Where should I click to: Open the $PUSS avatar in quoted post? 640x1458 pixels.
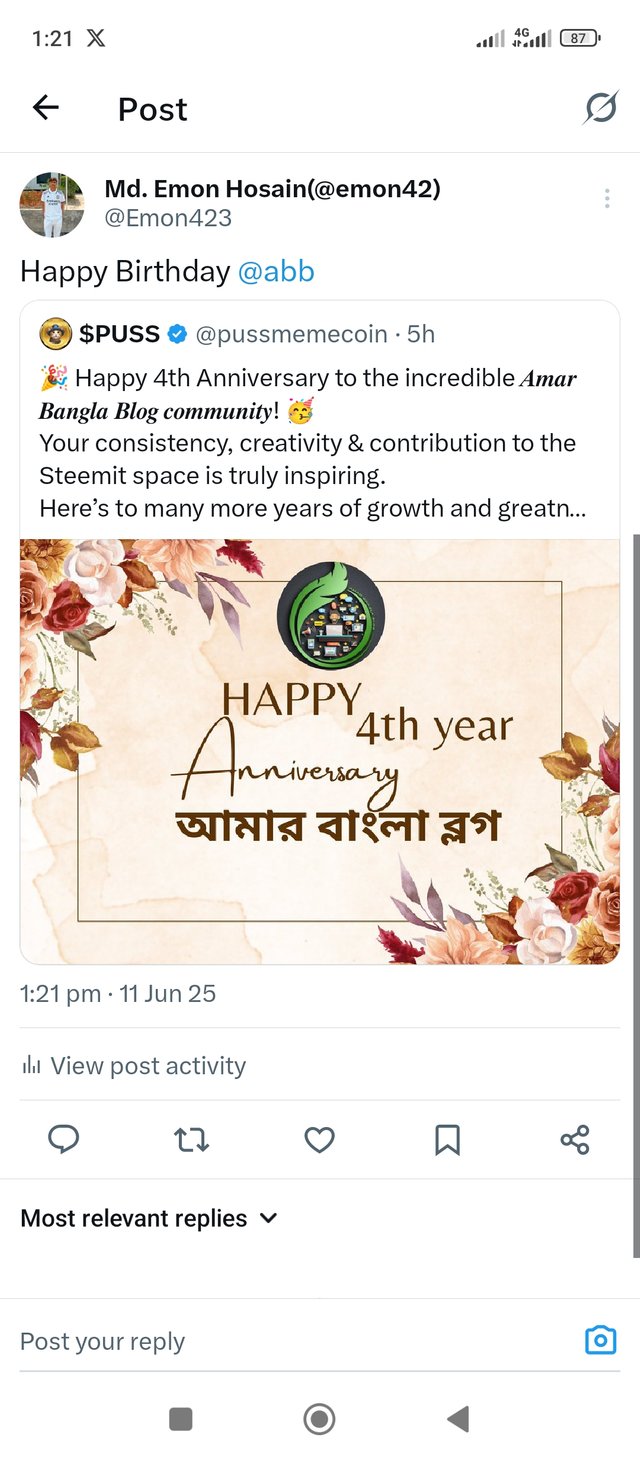(56, 334)
